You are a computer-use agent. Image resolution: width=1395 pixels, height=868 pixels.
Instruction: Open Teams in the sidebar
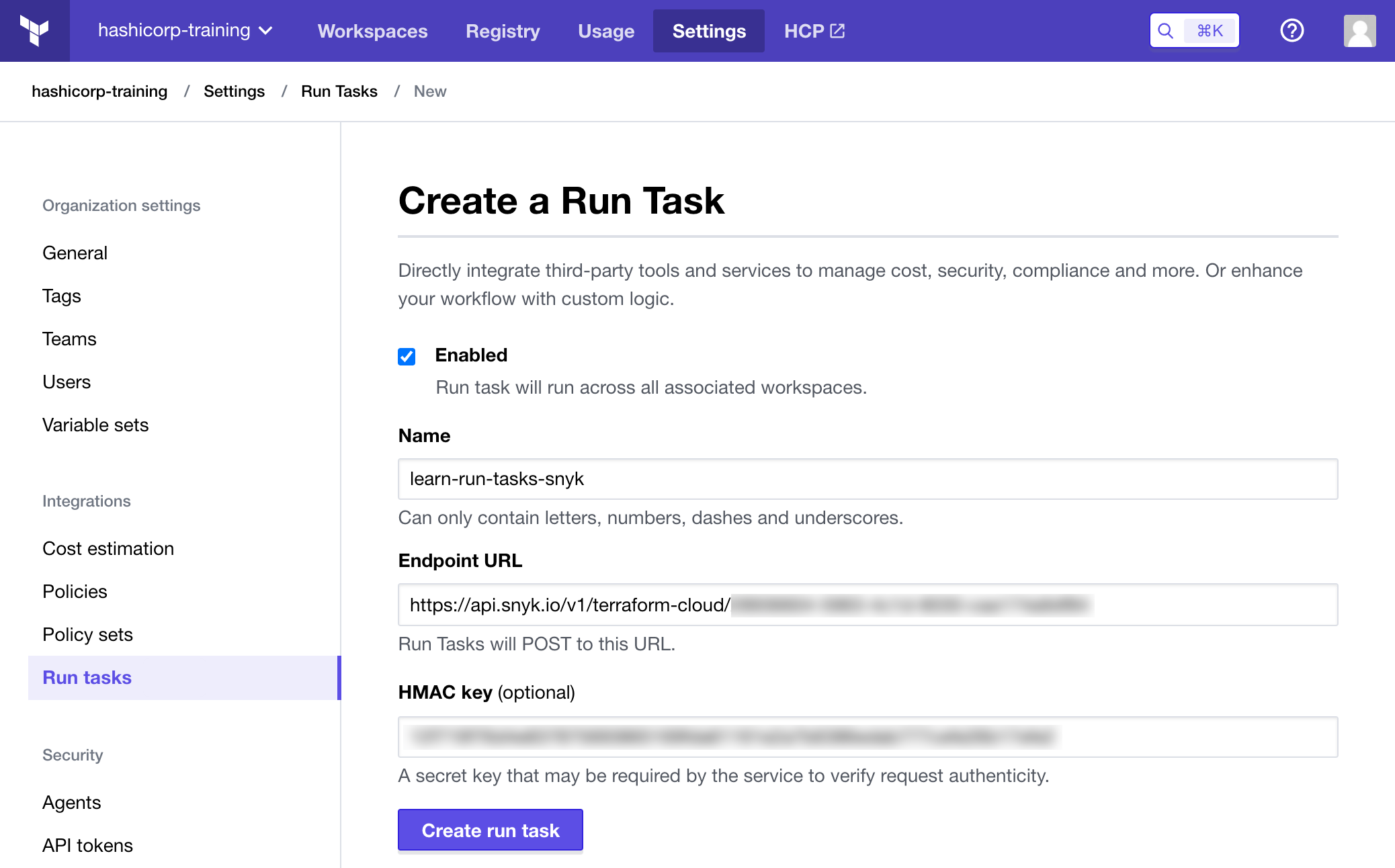(x=69, y=339)
